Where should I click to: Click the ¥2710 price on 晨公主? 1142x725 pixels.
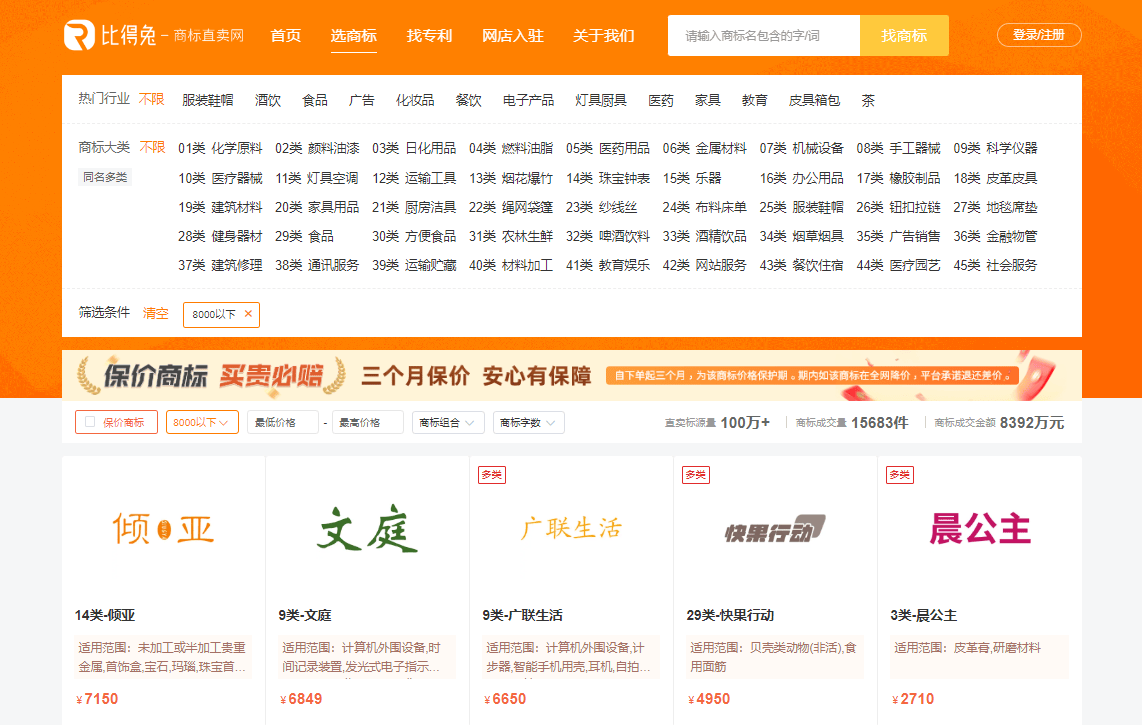click(x=913, y=699)
